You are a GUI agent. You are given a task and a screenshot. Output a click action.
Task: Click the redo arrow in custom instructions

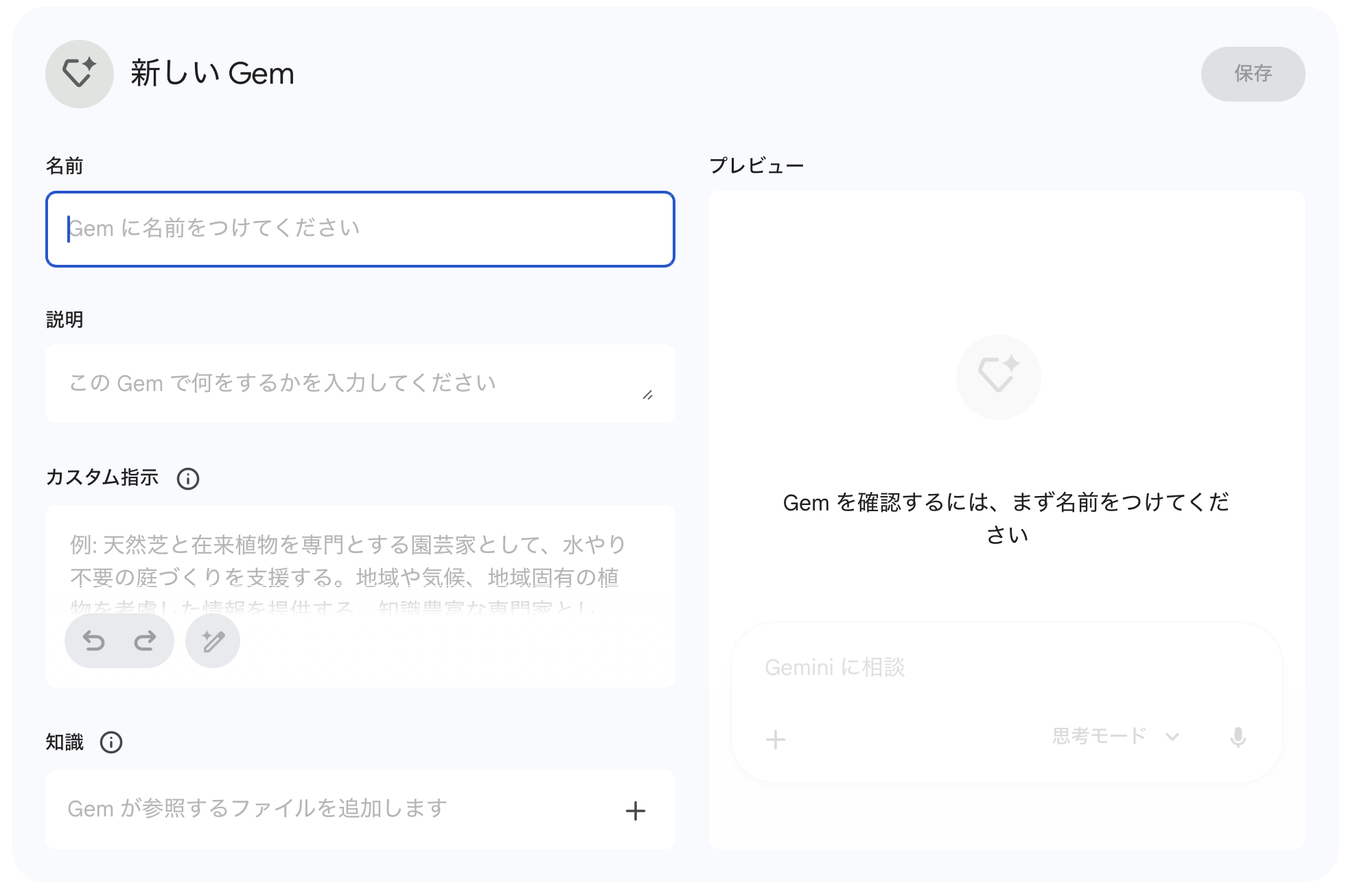pyautogui.click(x=145, y=641)
